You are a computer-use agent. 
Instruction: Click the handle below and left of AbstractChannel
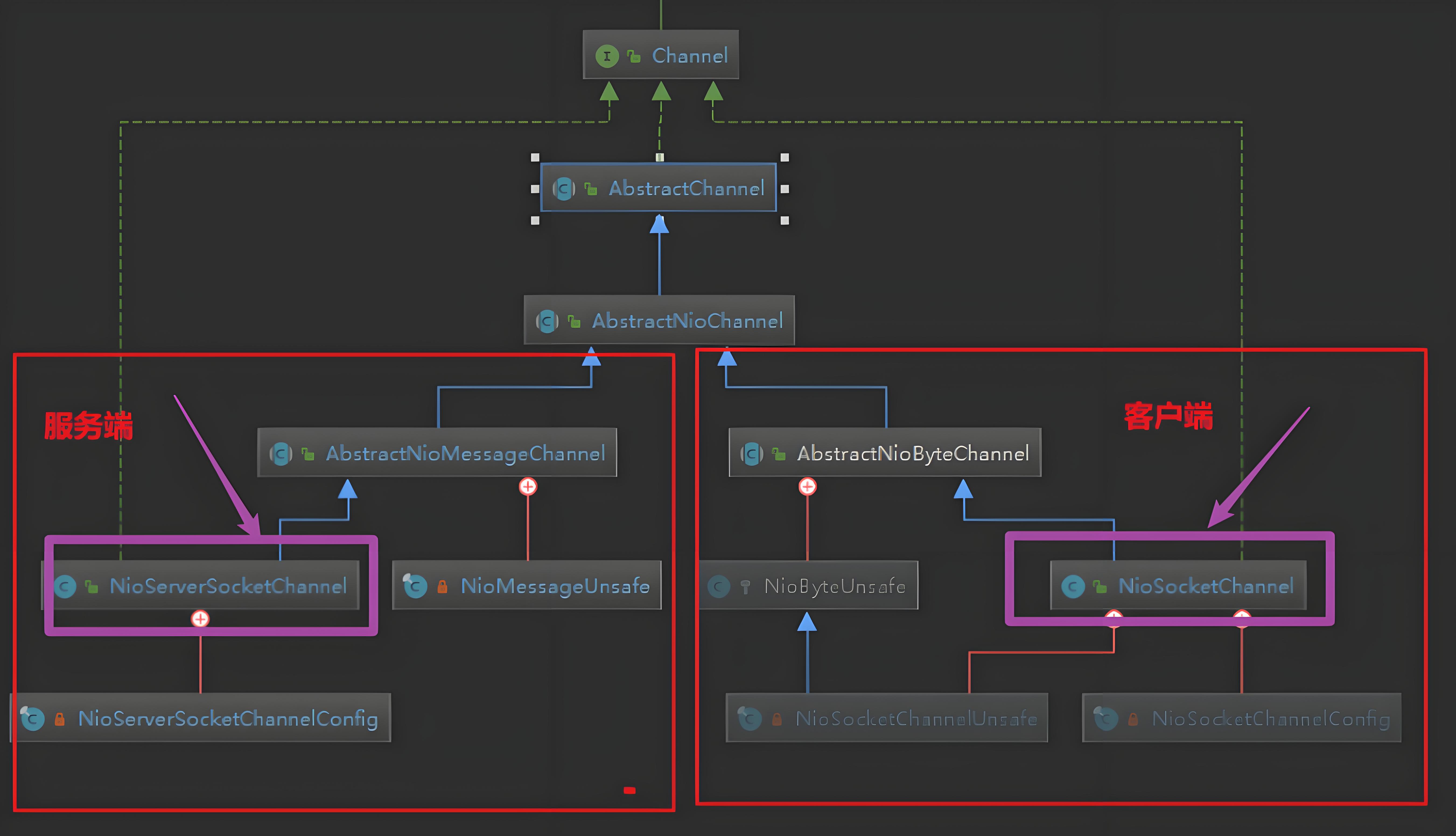[x=535, y=221]
